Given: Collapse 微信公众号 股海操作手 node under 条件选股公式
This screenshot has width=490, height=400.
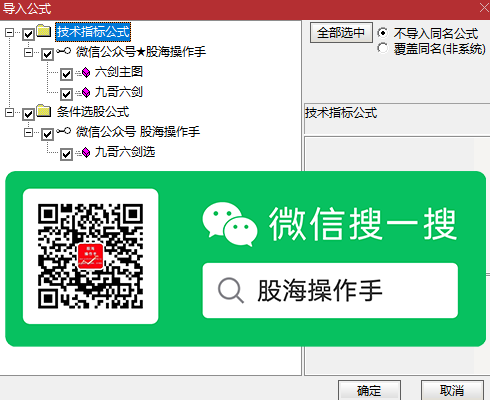Looking at the screenshot, I should point(28,133).
